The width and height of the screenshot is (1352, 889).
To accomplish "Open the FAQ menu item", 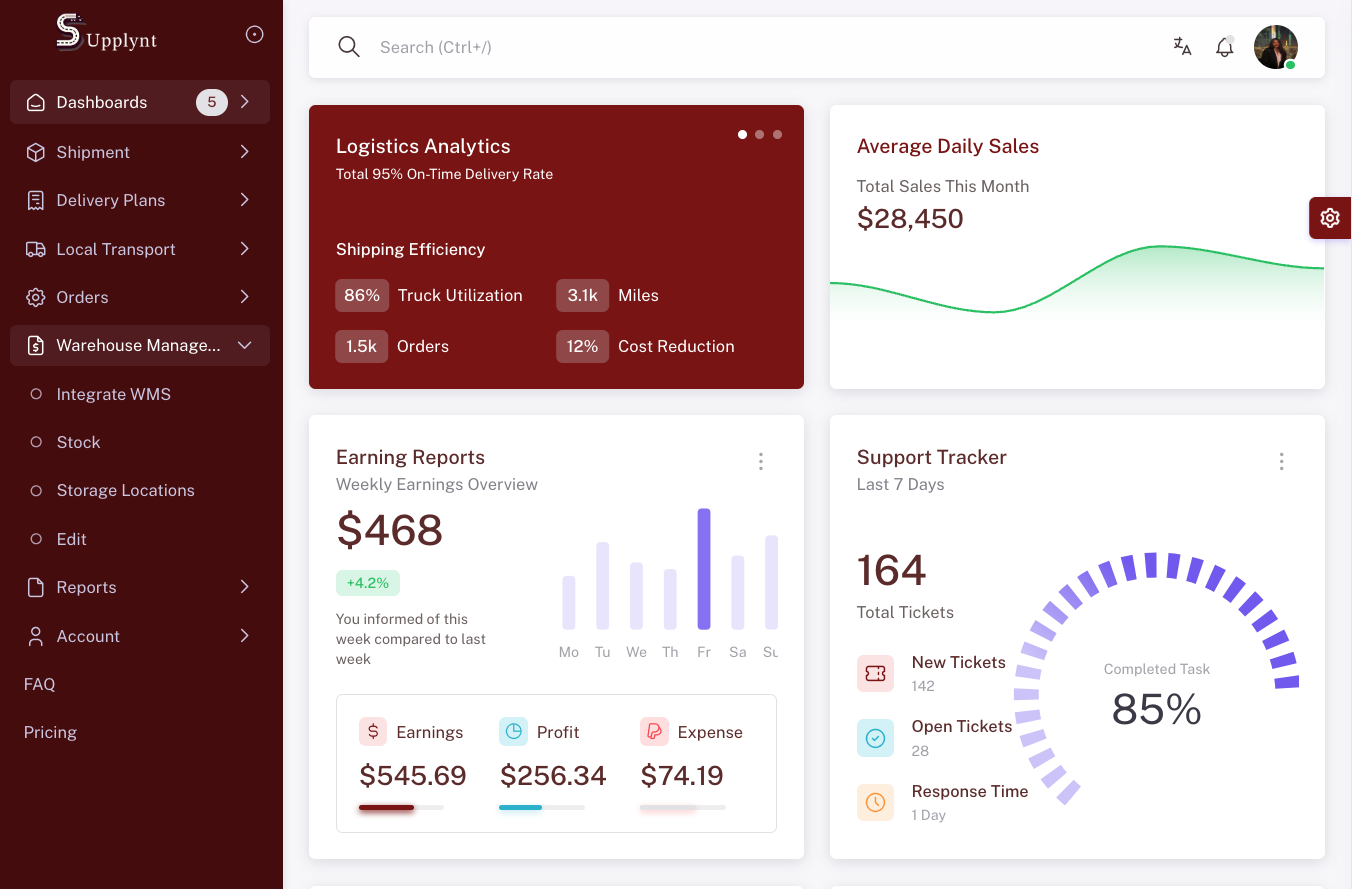I will [140, 684].
